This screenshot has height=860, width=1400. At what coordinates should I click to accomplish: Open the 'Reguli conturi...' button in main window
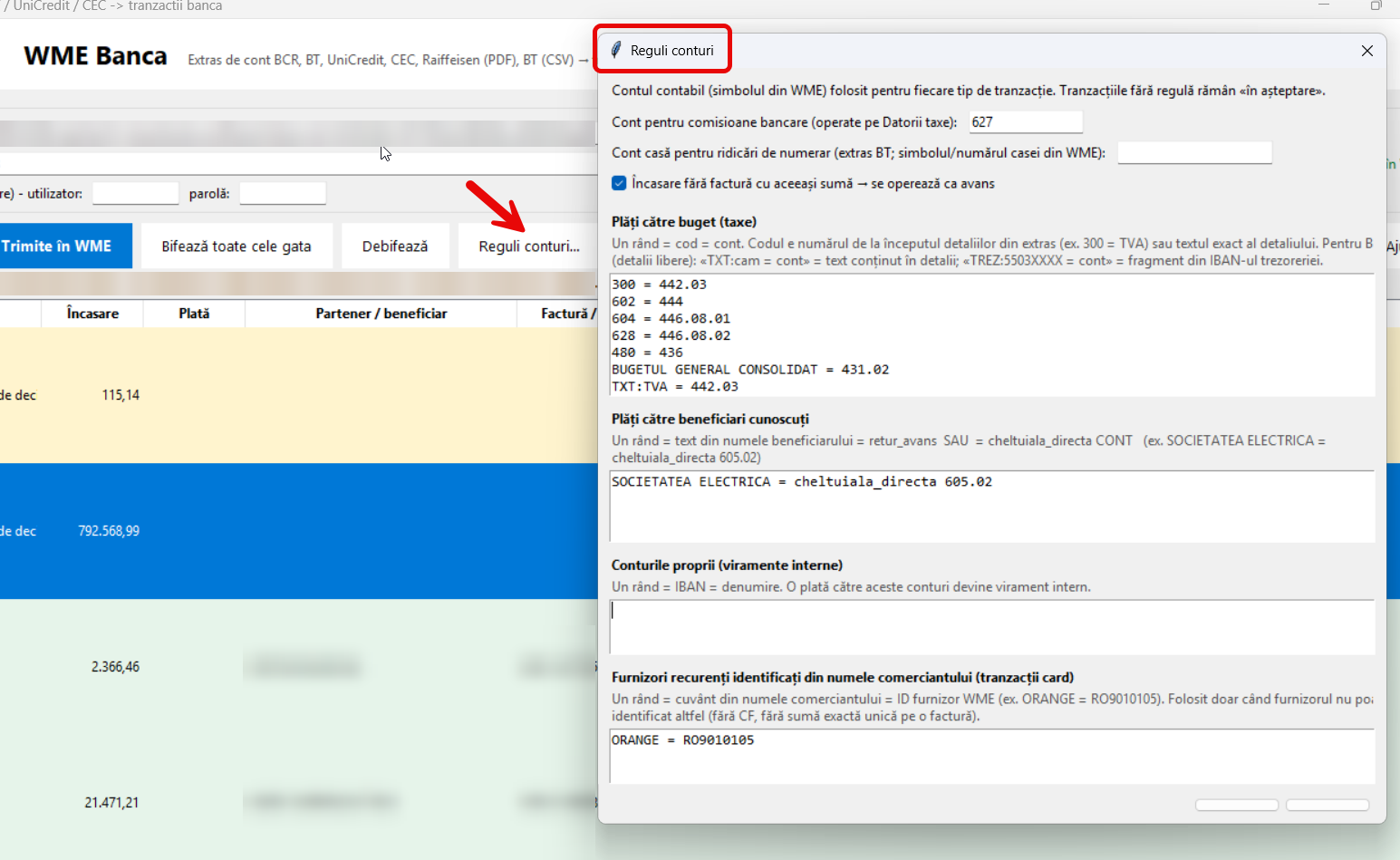pos(529,246)
